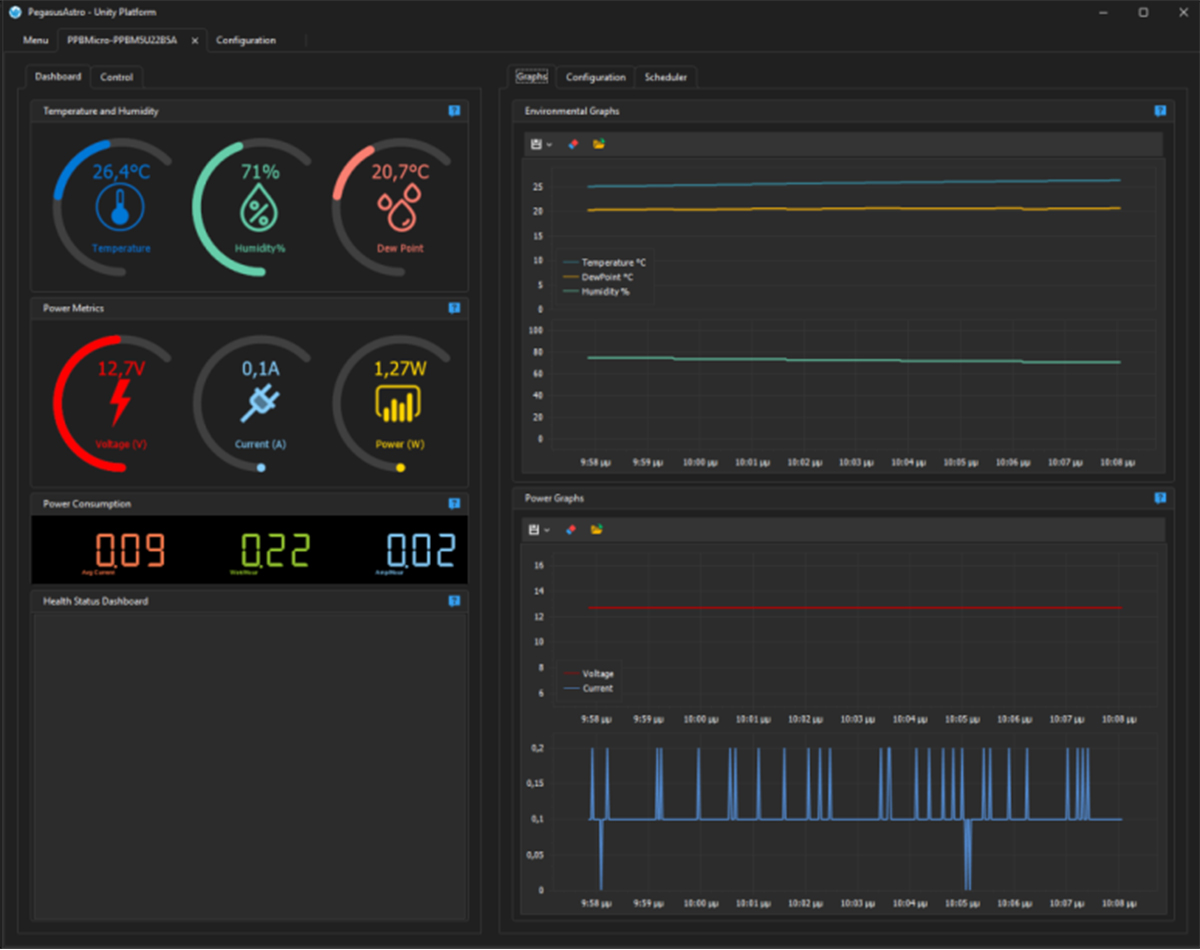Expand the save dropdown arrow in Environmental Graphs
Viewport: 1200px width, 950px height.
click(x=549, y=145)
